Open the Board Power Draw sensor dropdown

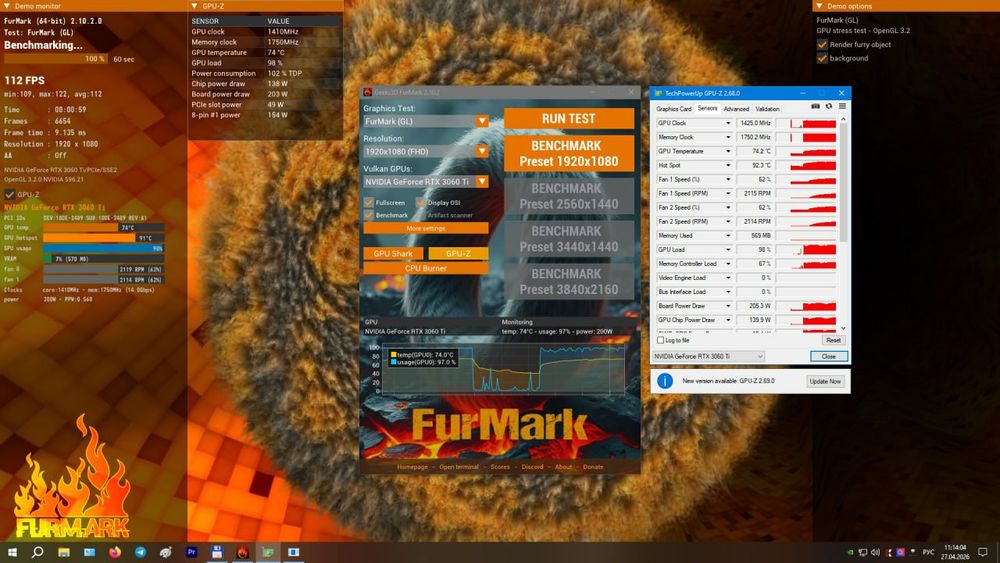tap(728, 305)
